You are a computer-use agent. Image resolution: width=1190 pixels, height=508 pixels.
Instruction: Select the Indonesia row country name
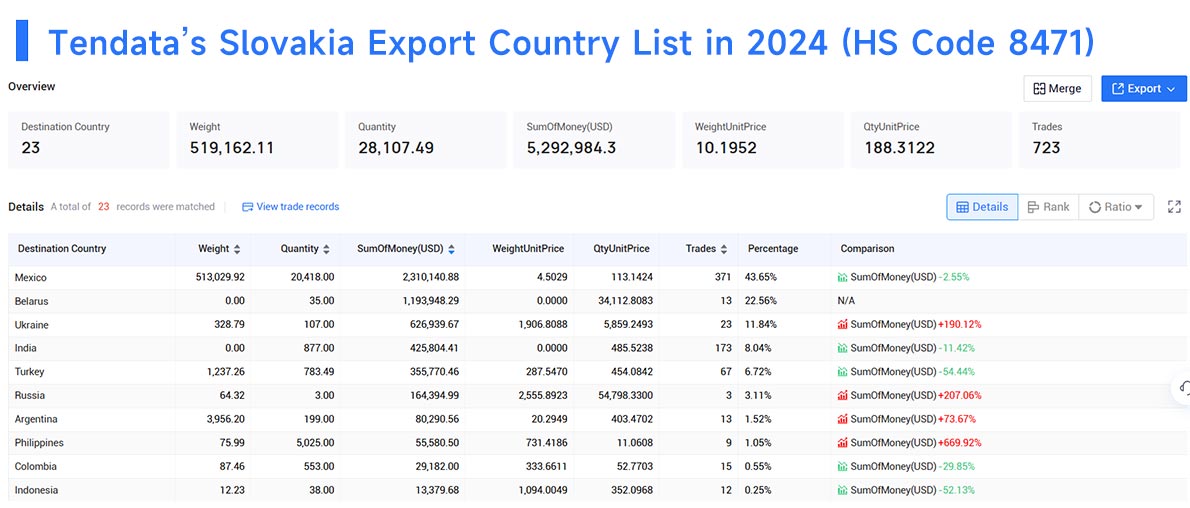click(36, 490)
